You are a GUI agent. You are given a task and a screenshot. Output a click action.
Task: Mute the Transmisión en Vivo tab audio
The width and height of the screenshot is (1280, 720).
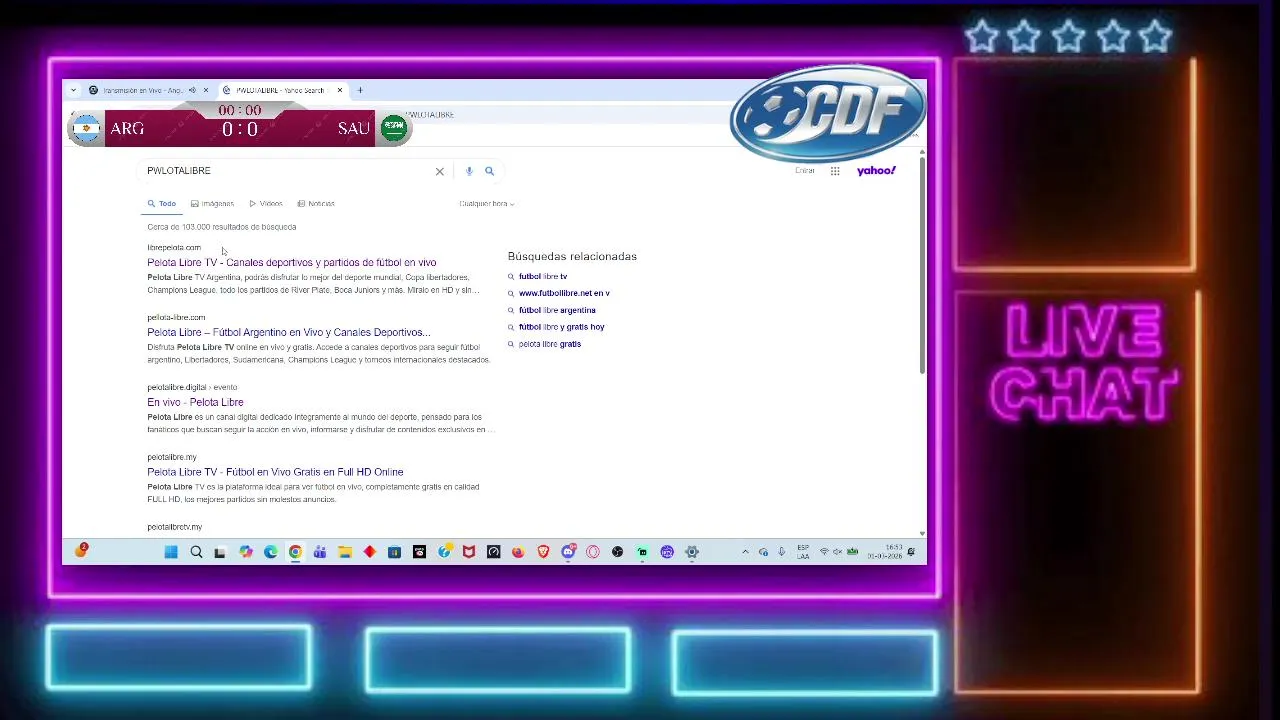192,90
